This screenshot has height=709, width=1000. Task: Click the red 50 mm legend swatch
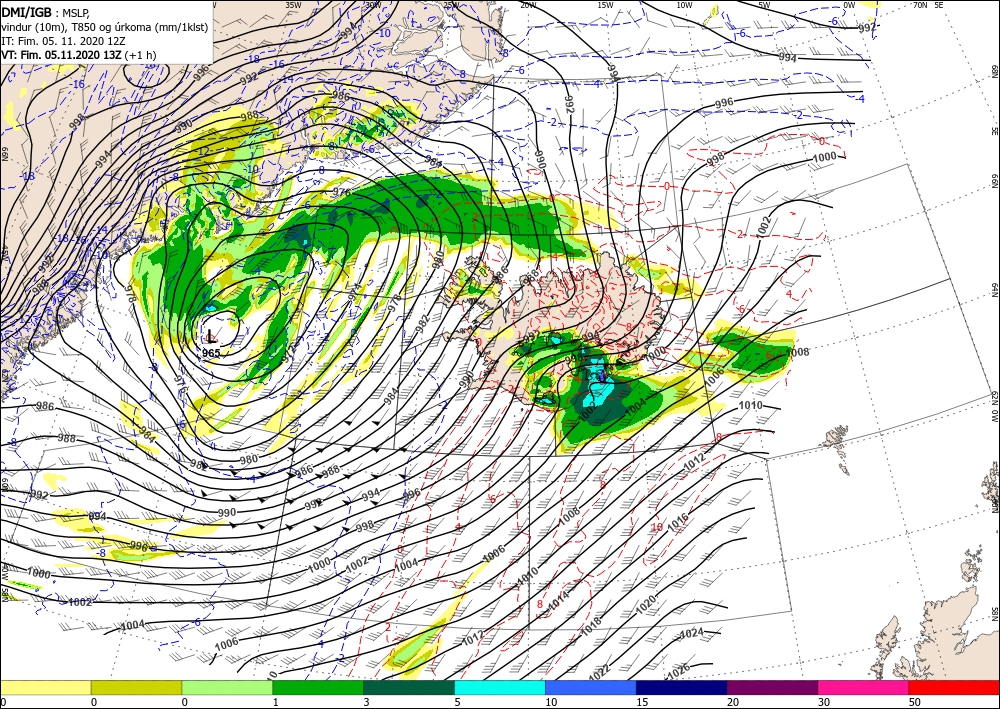click(954, 687)
